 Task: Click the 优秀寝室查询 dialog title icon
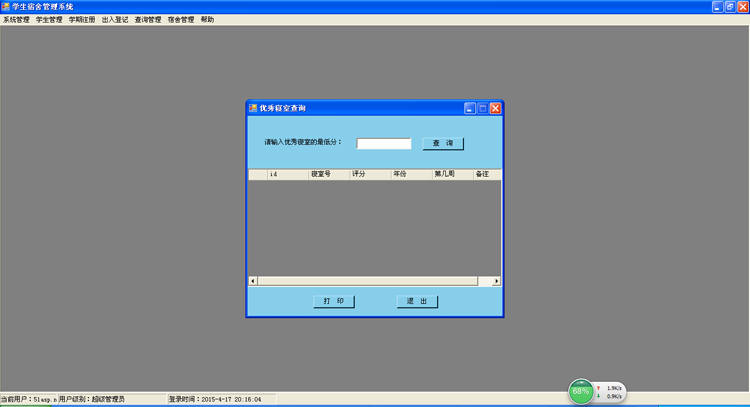253,108
